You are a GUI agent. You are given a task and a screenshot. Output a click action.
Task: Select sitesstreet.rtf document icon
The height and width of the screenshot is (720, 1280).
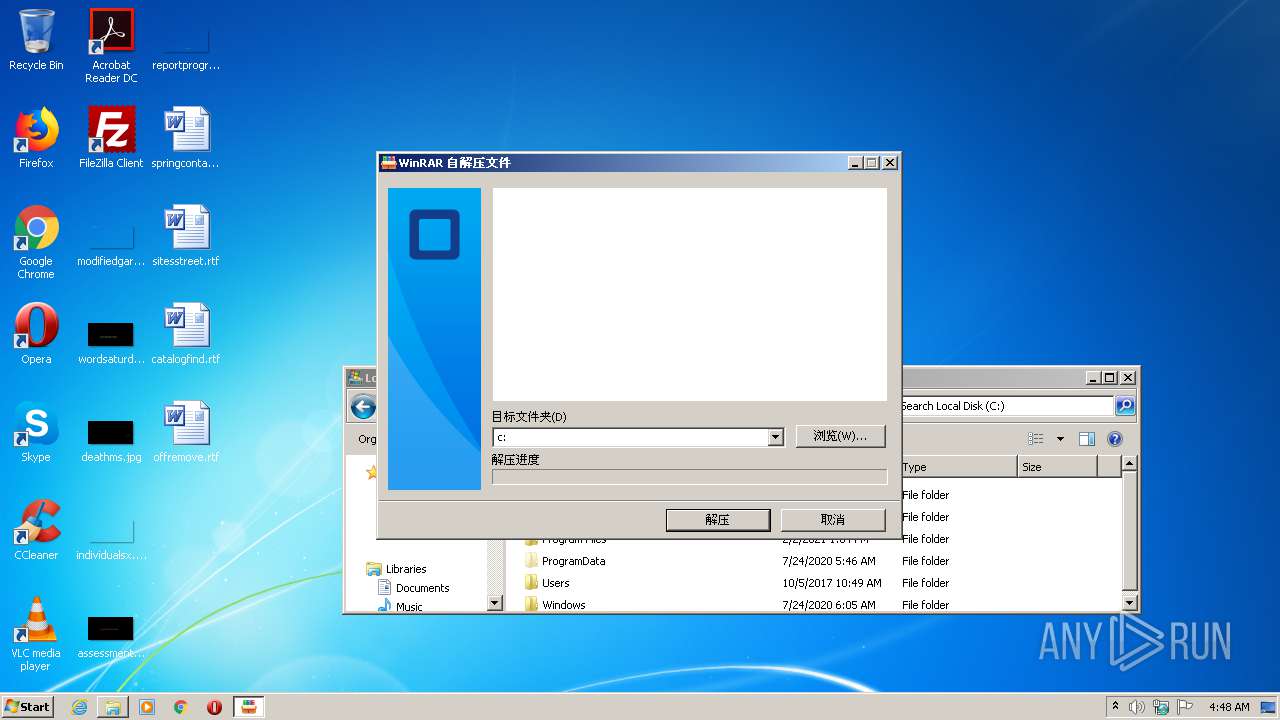[x=186, y=236]
